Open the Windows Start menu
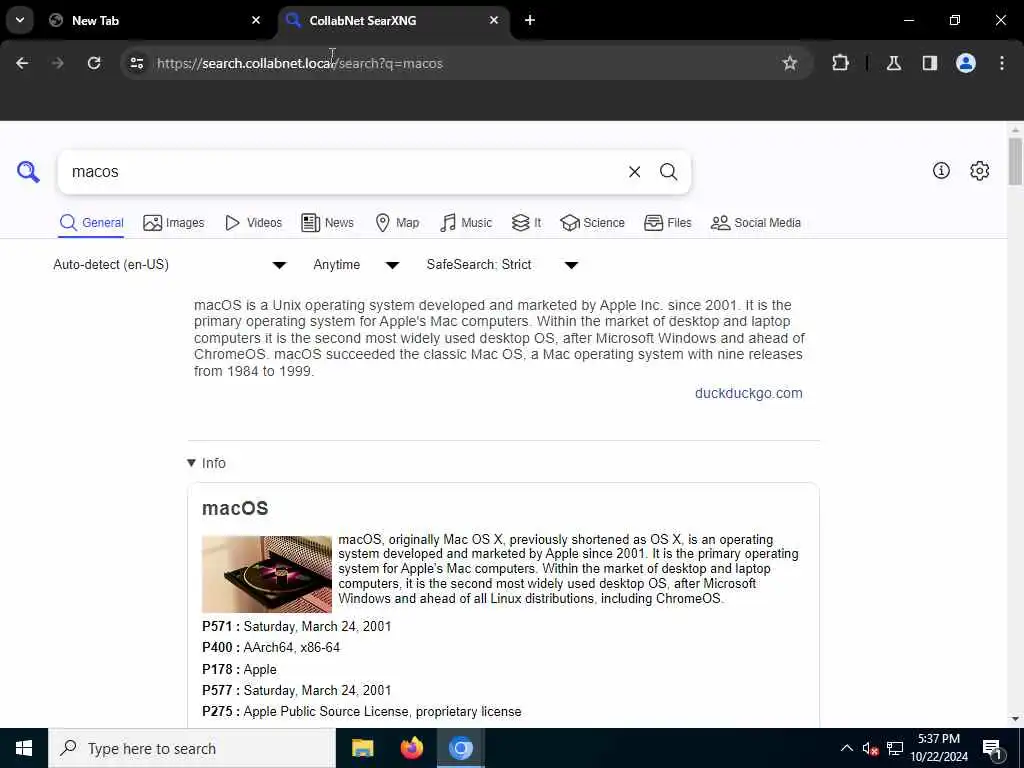 (24, 748)
